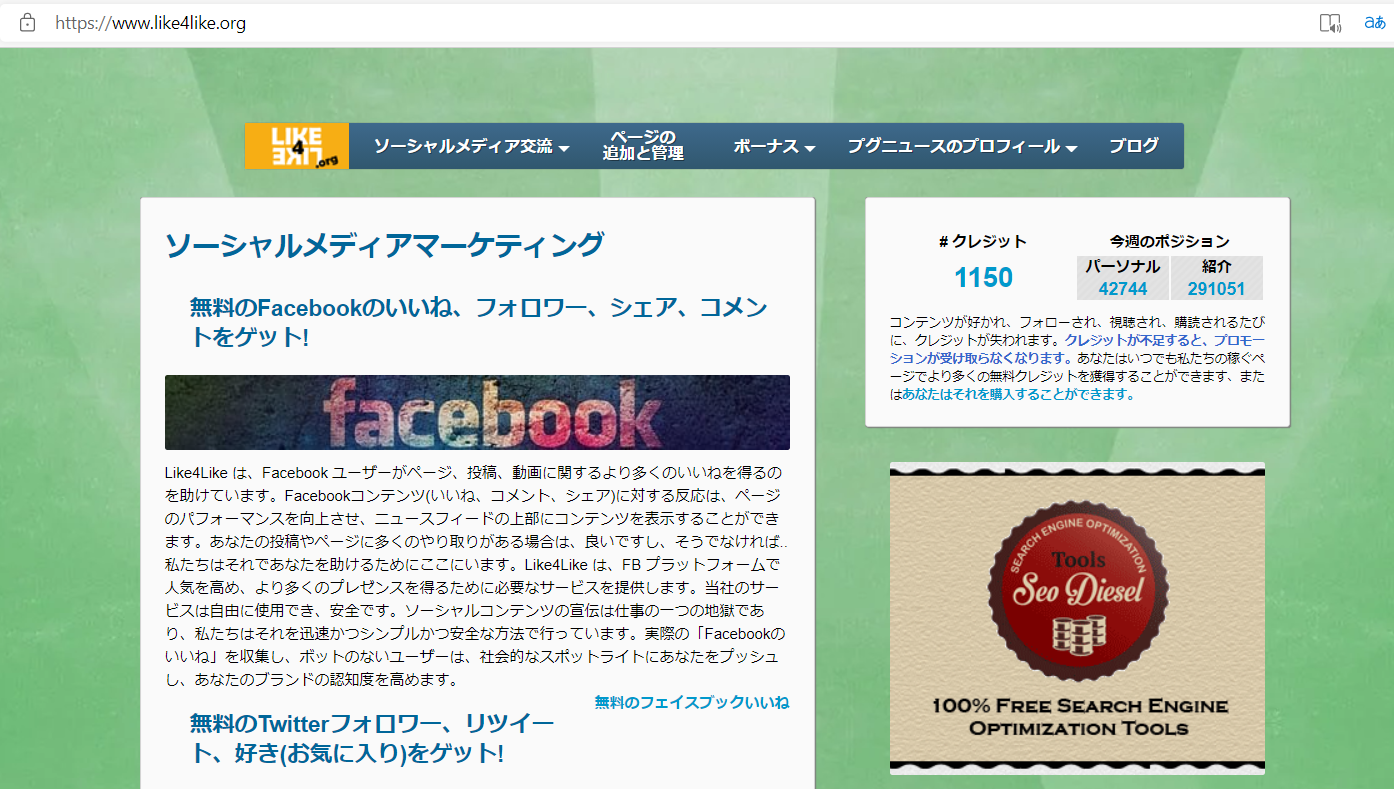Screen dimensions: 1394x789
Task: Click the referral position value 291051
Action: 1216,289
